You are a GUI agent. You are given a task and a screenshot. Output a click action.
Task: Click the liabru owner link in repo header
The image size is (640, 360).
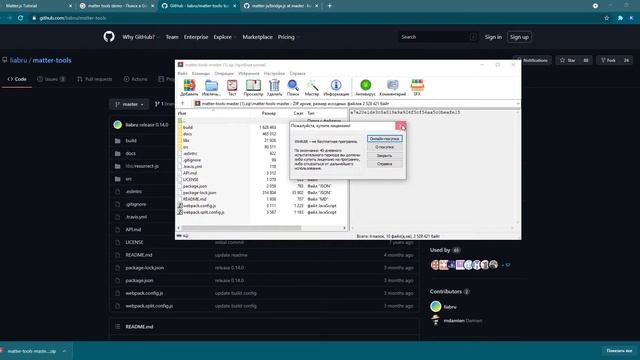point(18,60)
